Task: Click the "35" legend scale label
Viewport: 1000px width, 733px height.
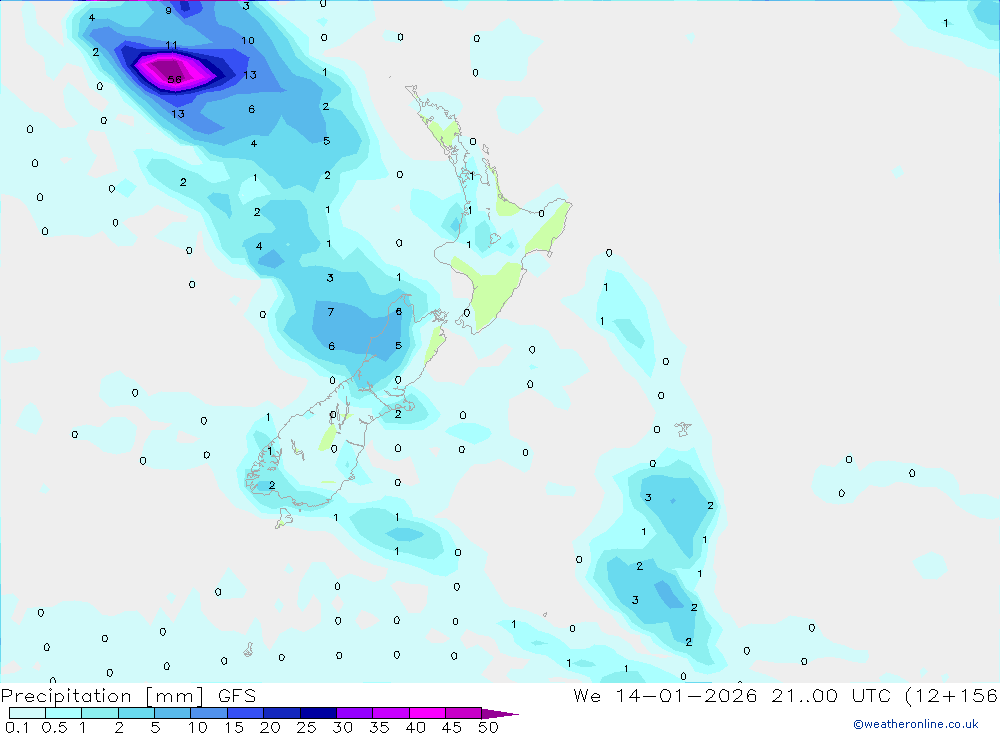Action: (x=379, y=727)
